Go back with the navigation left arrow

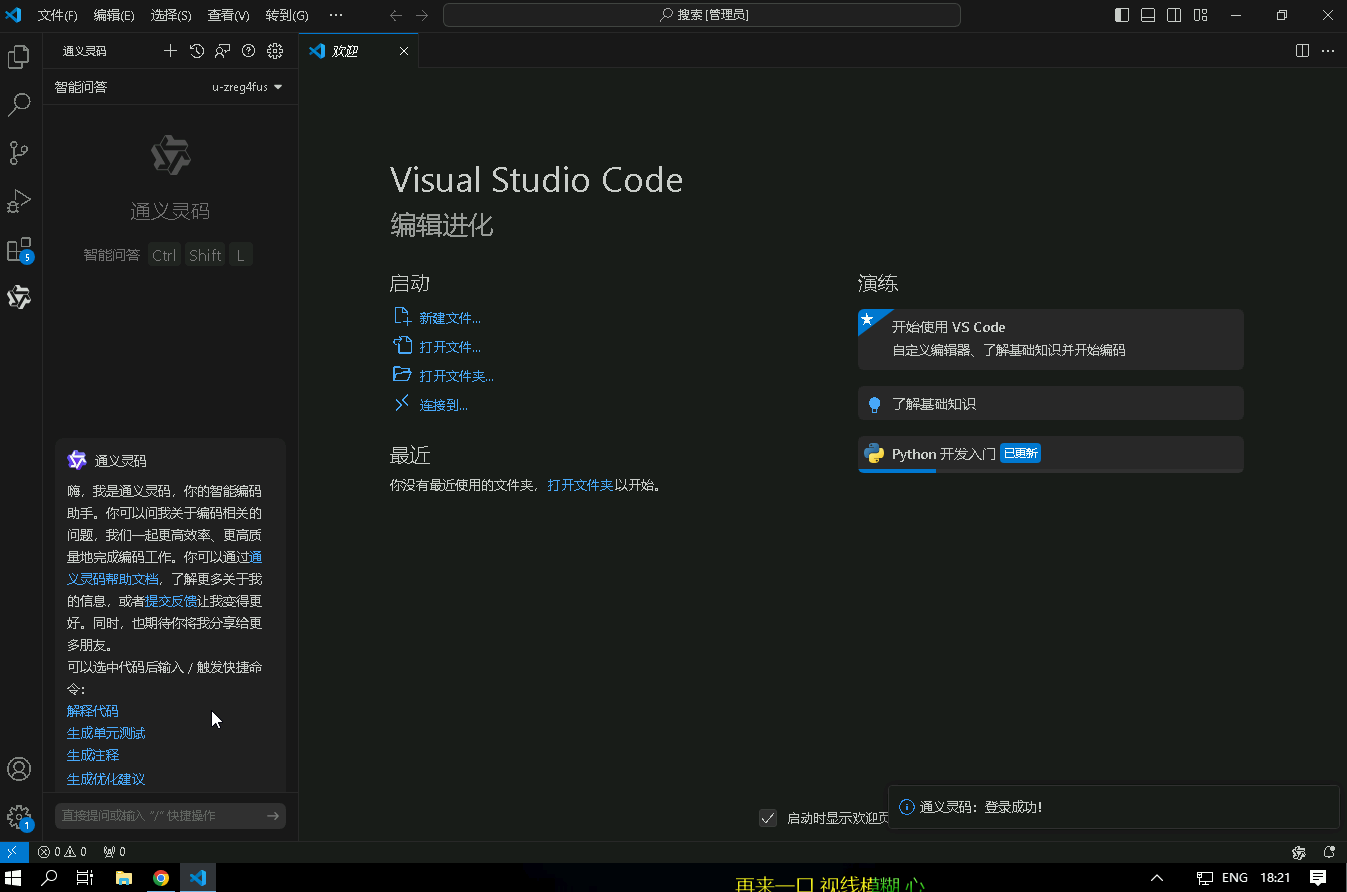396,15
